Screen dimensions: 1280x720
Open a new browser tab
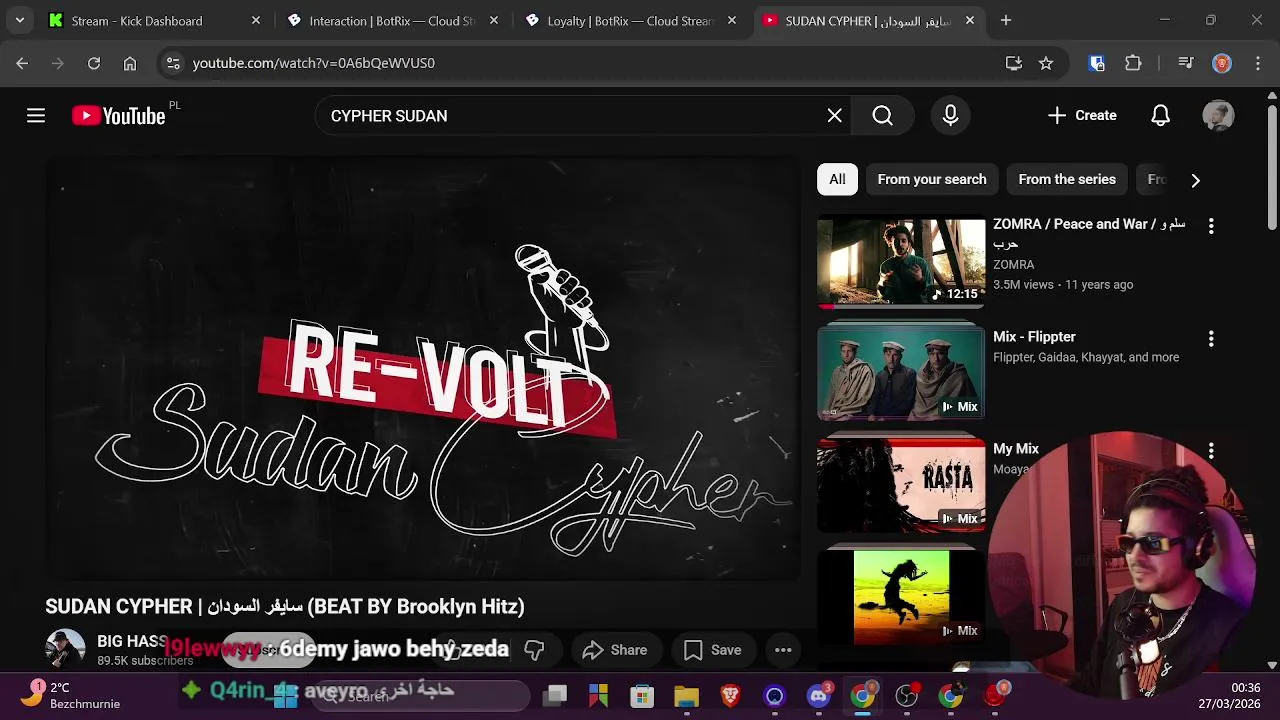click(1006, 20)
